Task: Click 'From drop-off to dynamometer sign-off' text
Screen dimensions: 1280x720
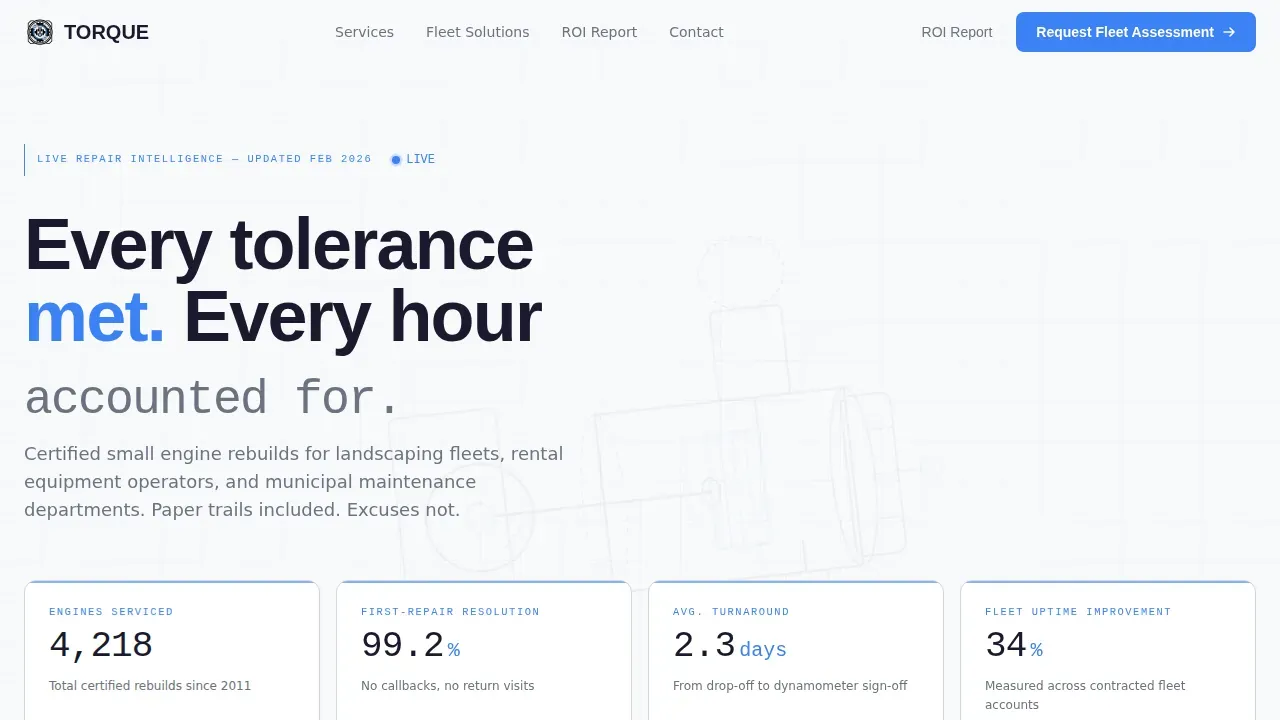Action: 790,686
